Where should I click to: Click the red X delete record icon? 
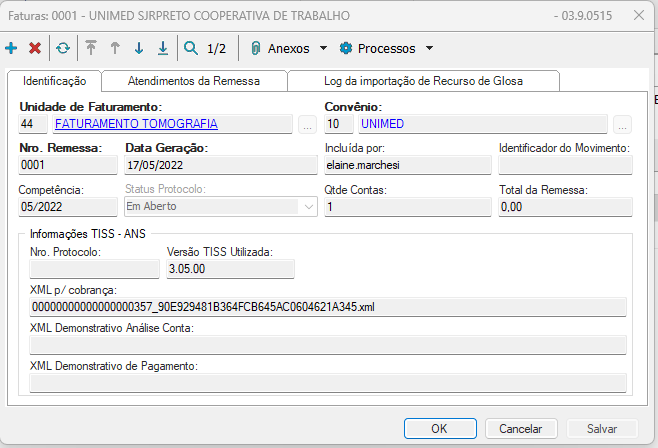(x=35, y=48)
